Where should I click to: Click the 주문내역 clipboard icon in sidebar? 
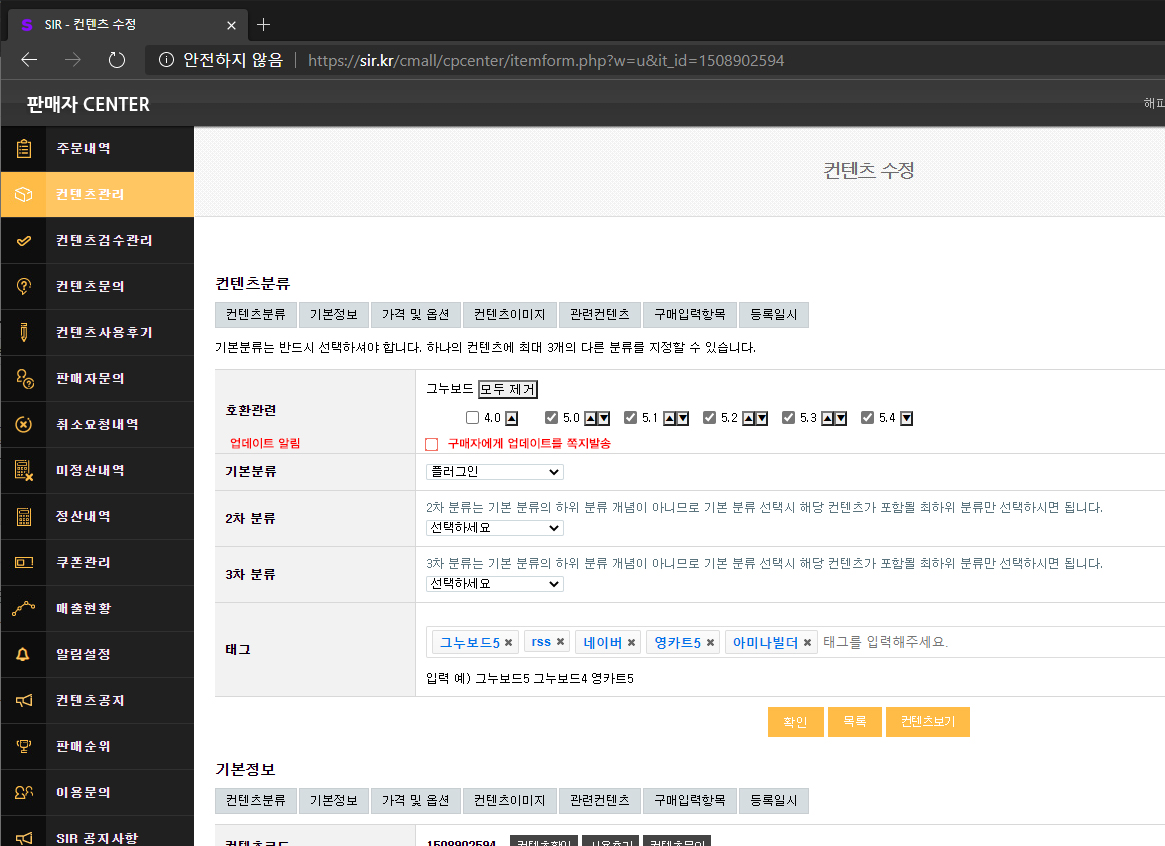23,149
